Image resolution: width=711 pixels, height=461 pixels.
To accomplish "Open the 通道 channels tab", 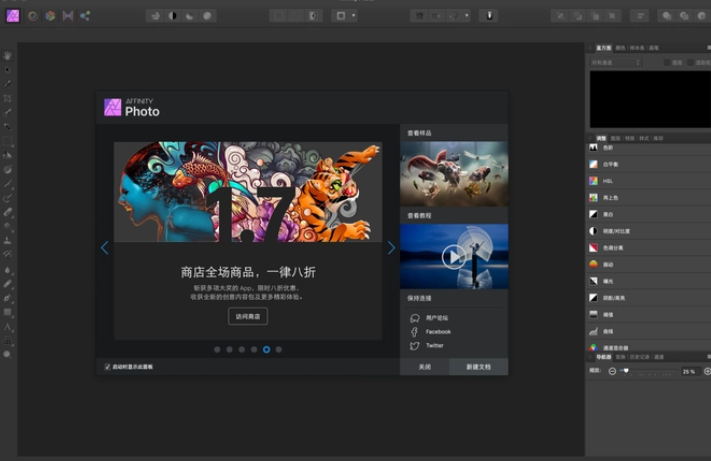I will [x=659, y=357].
